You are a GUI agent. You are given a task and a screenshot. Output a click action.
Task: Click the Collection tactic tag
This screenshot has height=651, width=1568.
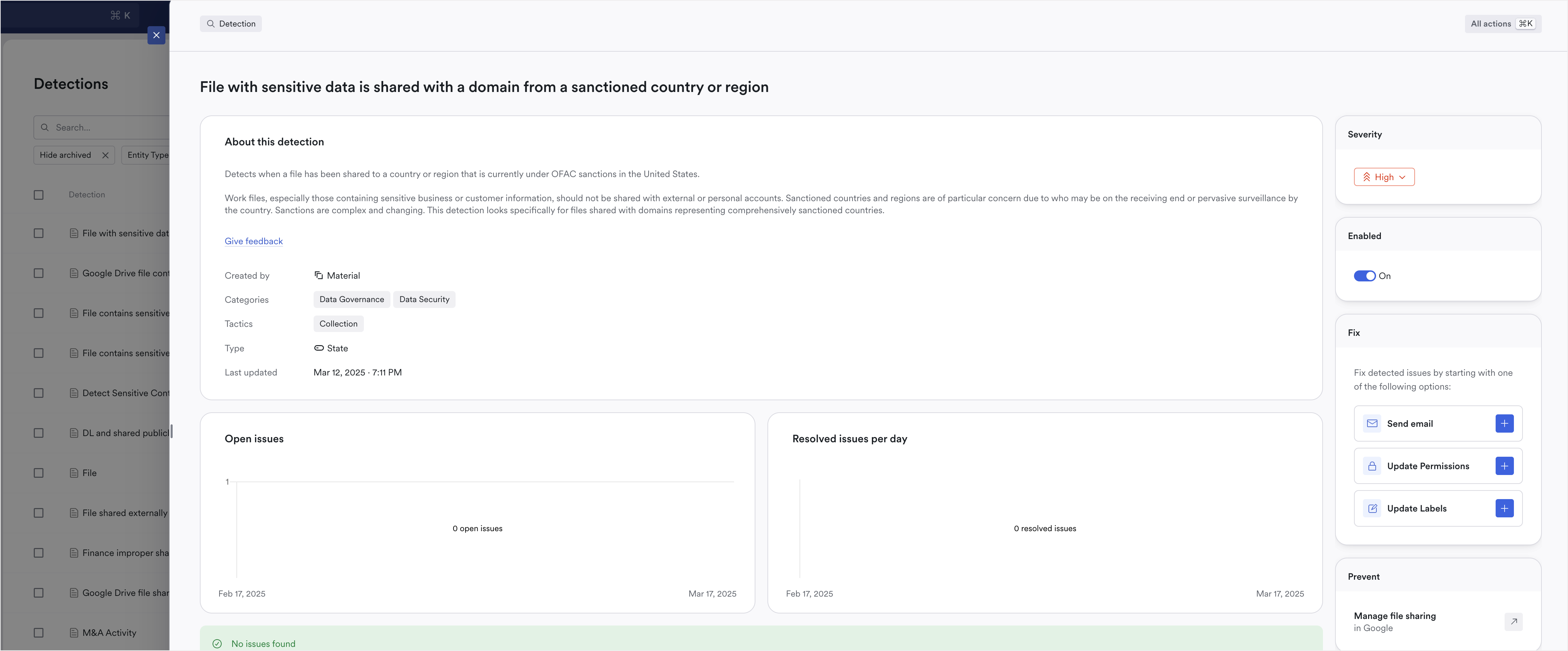338,324
